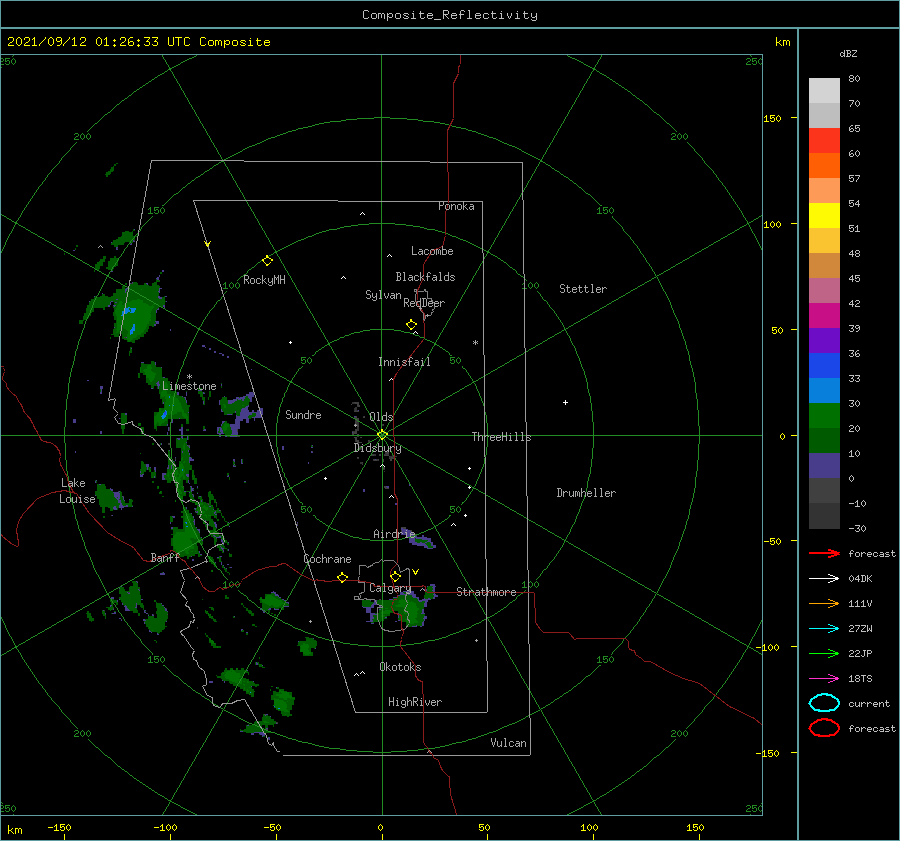Click the ThreeHills label
900x841 pixels.
pos(501,437)
